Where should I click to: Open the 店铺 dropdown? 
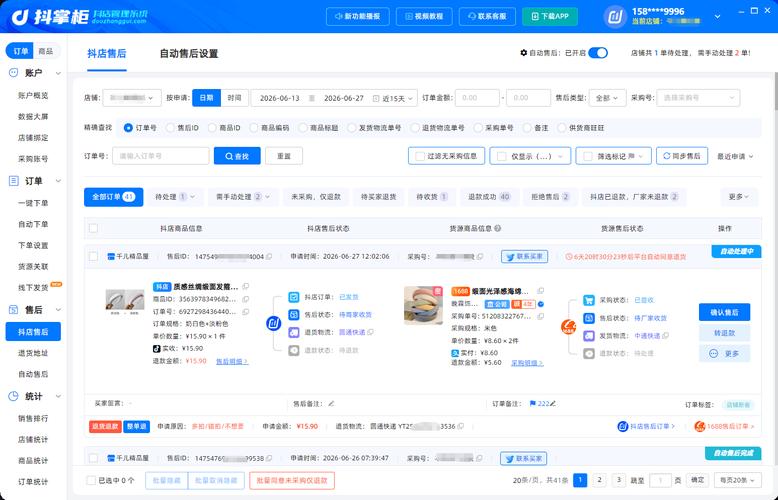131,98
